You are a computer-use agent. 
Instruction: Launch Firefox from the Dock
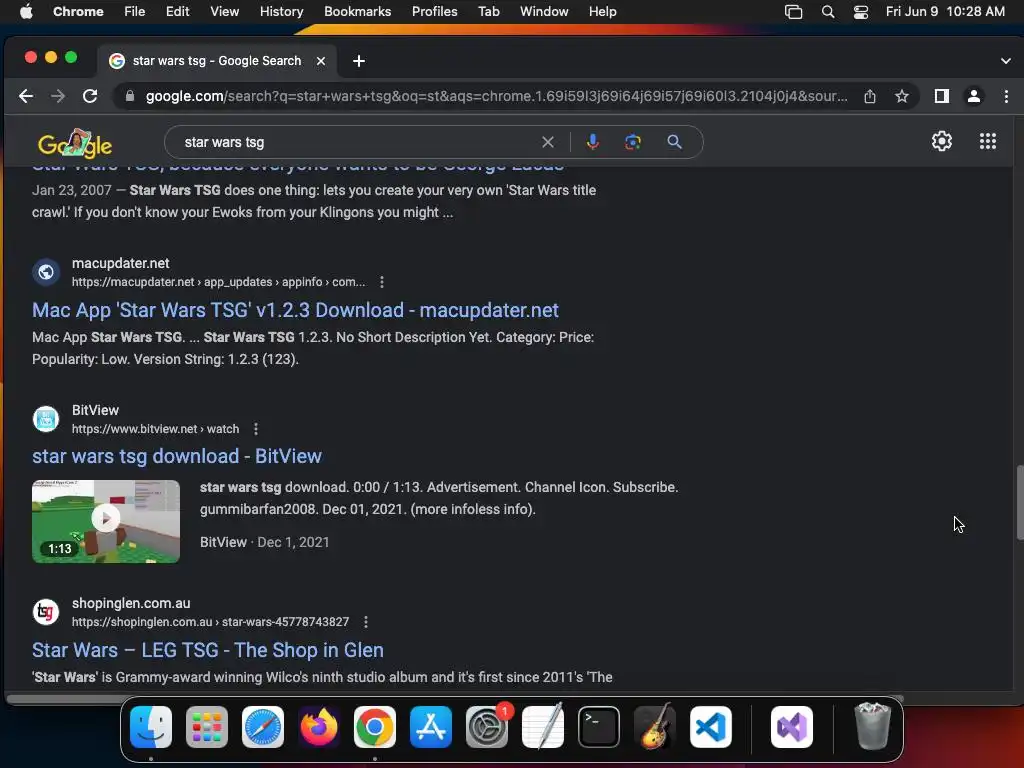319,727
